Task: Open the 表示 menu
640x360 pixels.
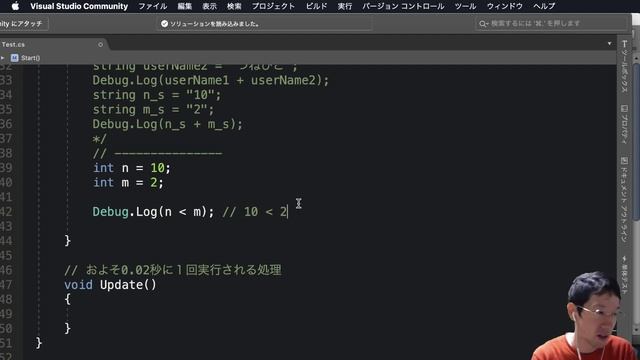Action: 209,6
